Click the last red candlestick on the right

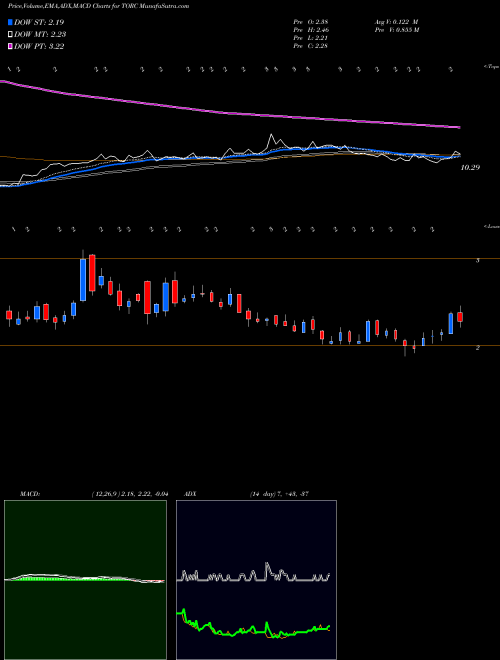(460, 317)
